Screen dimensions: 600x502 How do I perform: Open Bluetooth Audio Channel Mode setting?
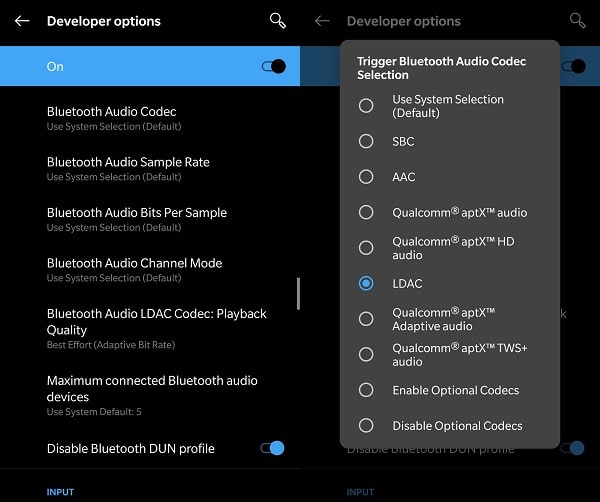150,270
